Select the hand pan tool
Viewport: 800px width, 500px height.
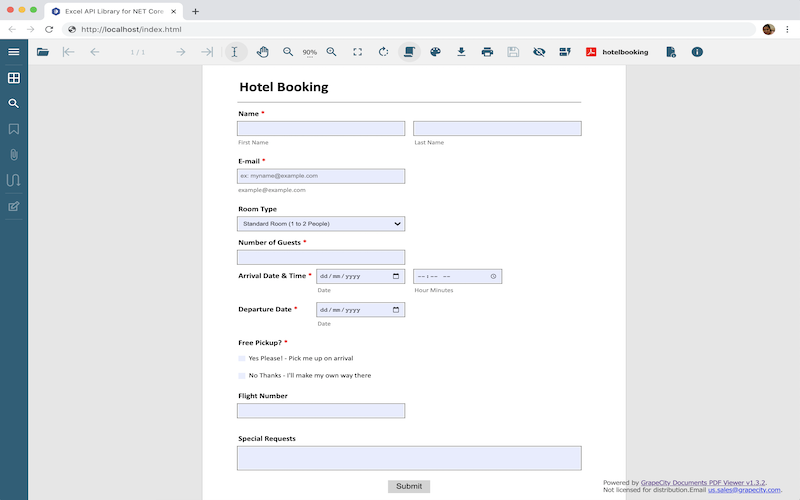(x=262, y=52)
